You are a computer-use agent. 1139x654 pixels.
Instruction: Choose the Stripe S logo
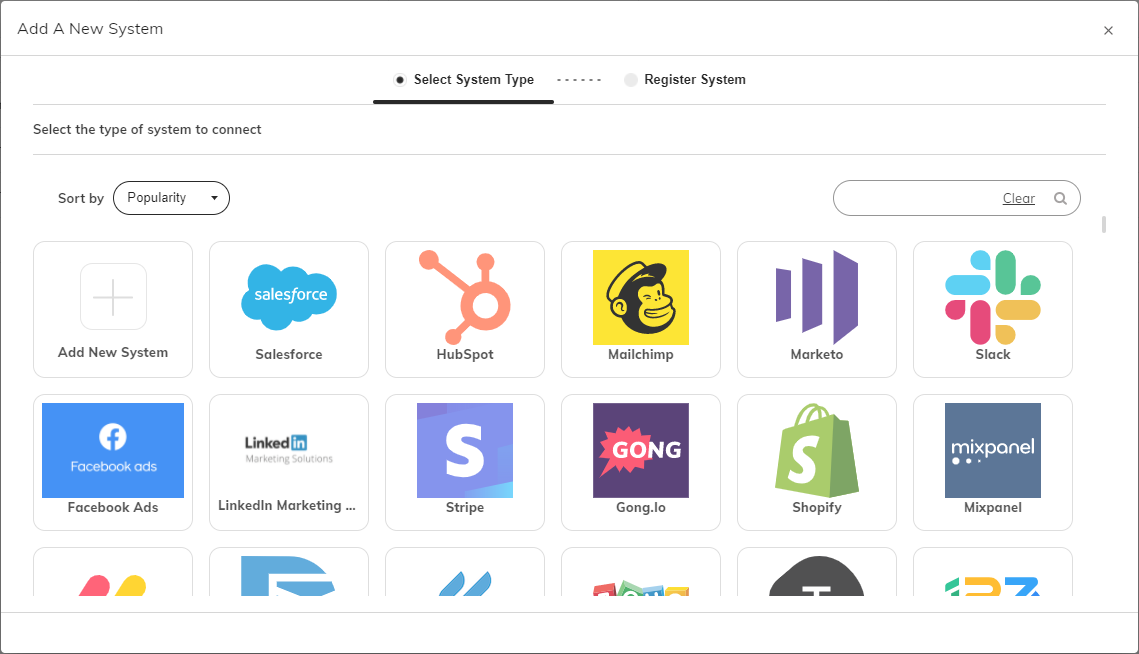coord(465,451)
